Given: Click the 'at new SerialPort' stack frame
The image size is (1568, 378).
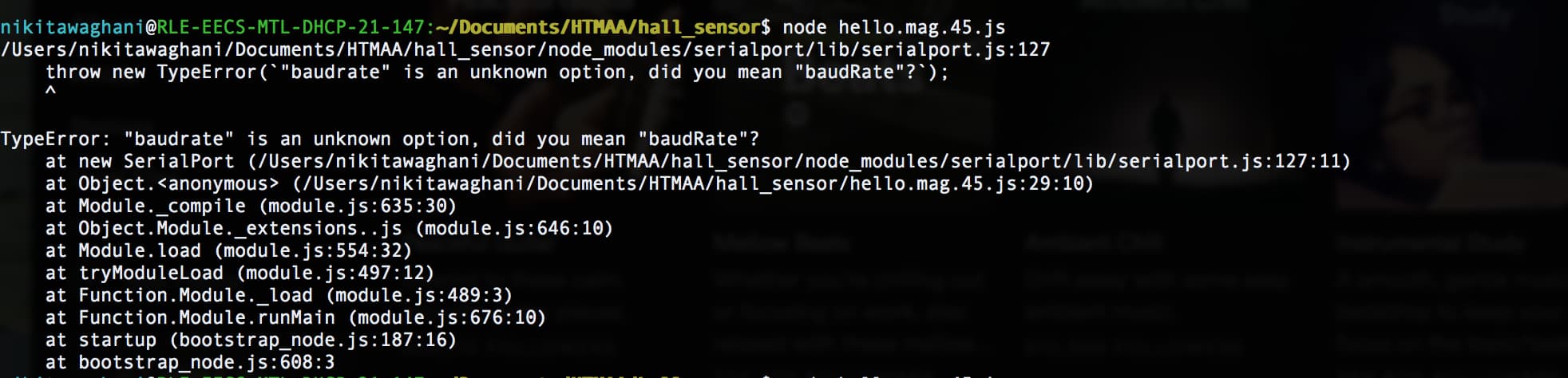Looking at the screenshot, I should click(x=698, y=162).
